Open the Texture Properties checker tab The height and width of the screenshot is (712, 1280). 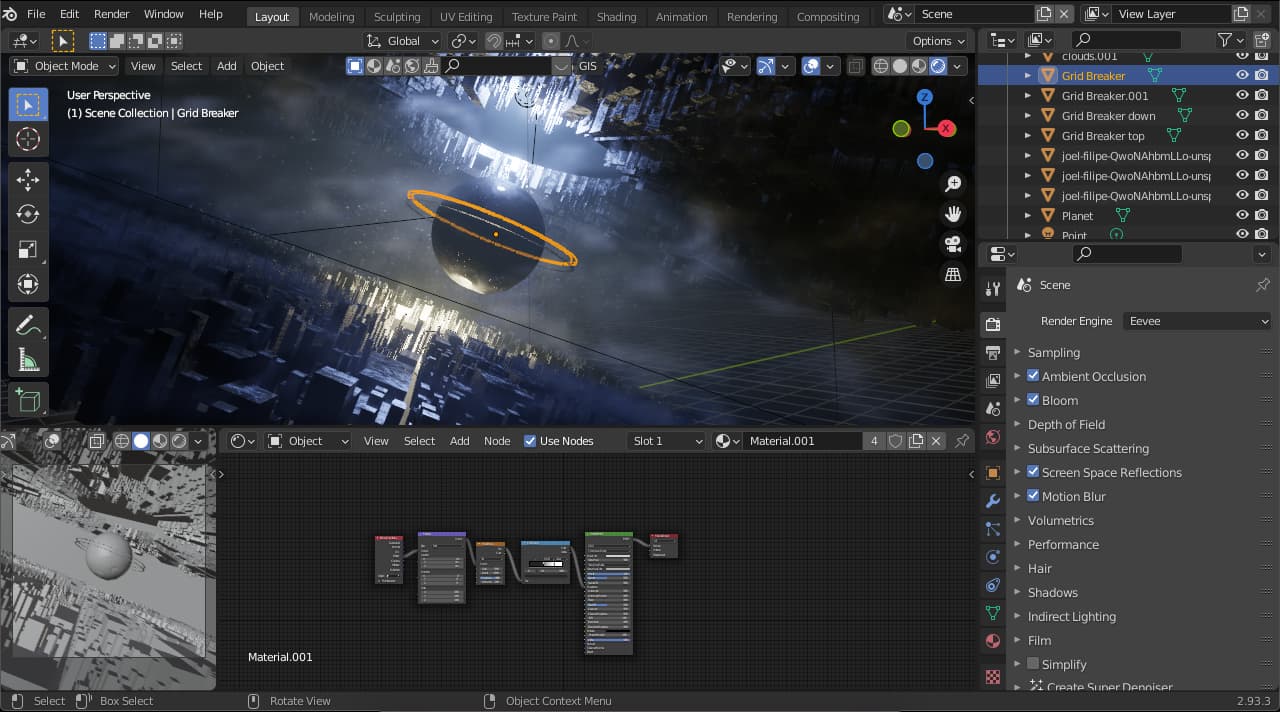[992, 677]
